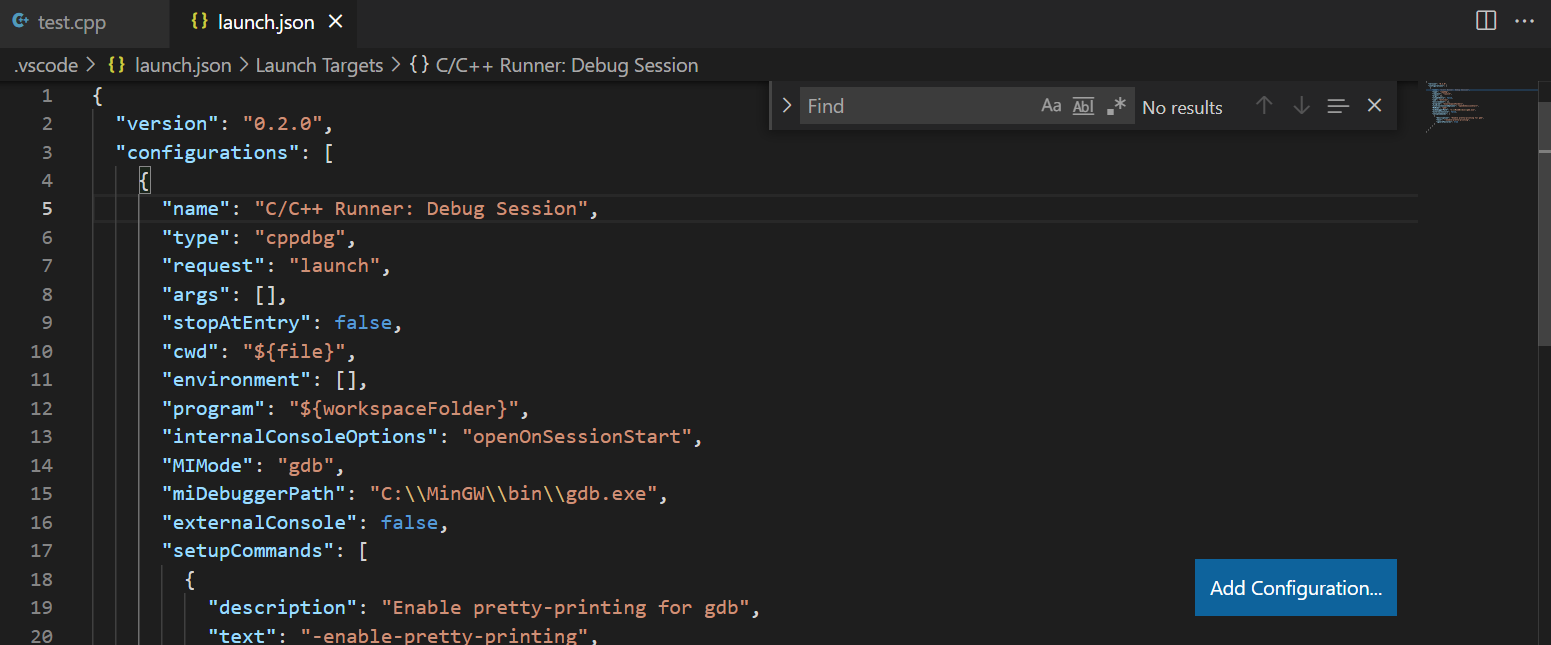Image resolution: width=1551 pixels, height=645 pixels.
Task: Click the Split Editor Right icon
Action: [x=1486, y=21]
